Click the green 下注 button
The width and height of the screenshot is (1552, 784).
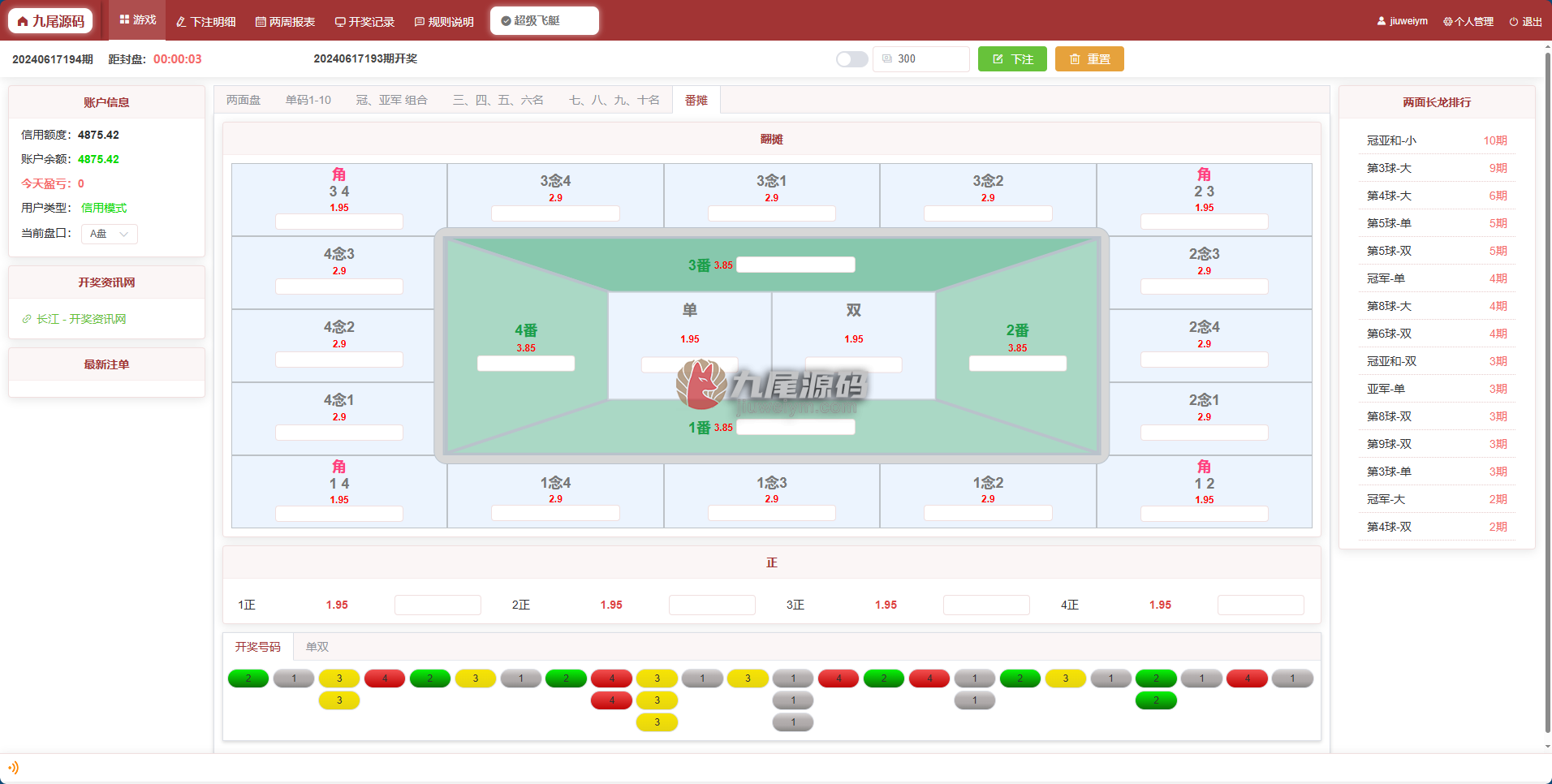pyautogui.click(x=1012, y=59)
